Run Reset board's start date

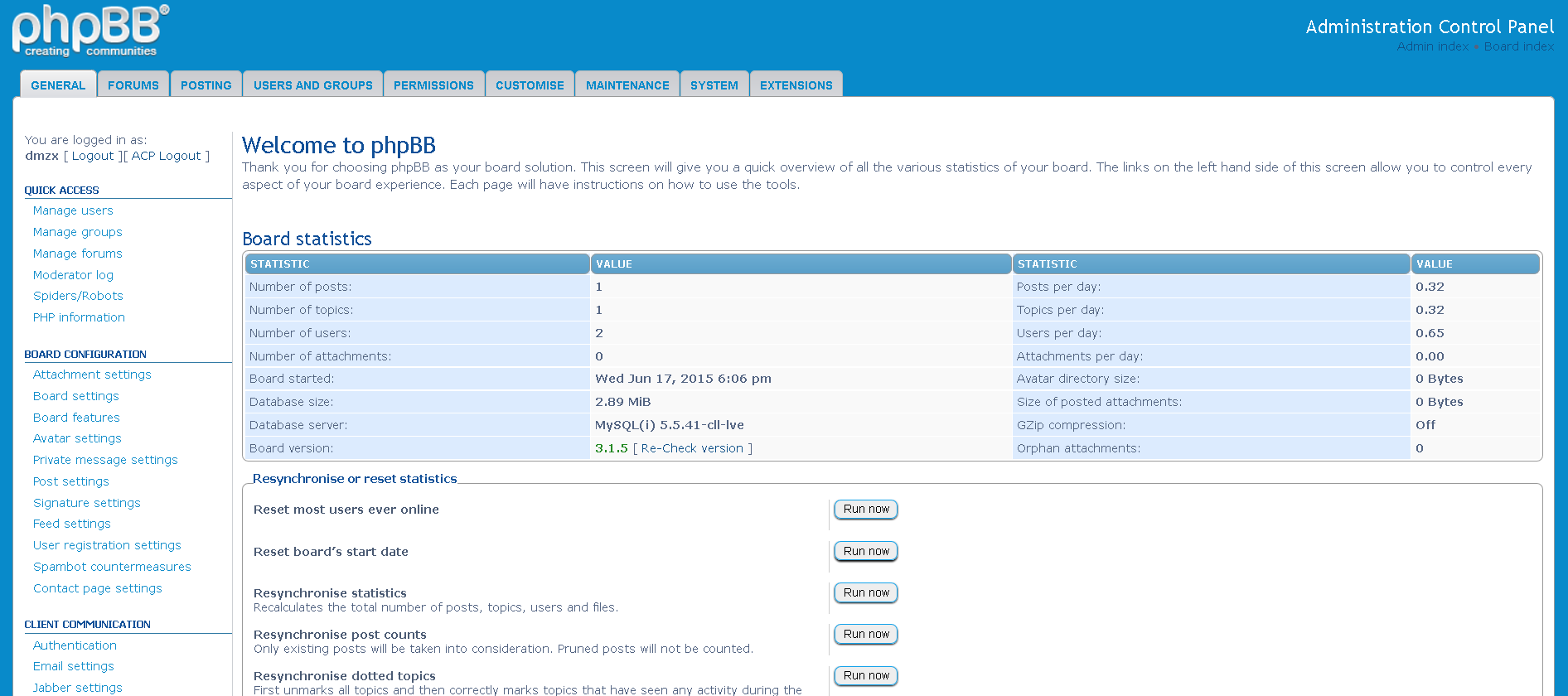[866, 551]
